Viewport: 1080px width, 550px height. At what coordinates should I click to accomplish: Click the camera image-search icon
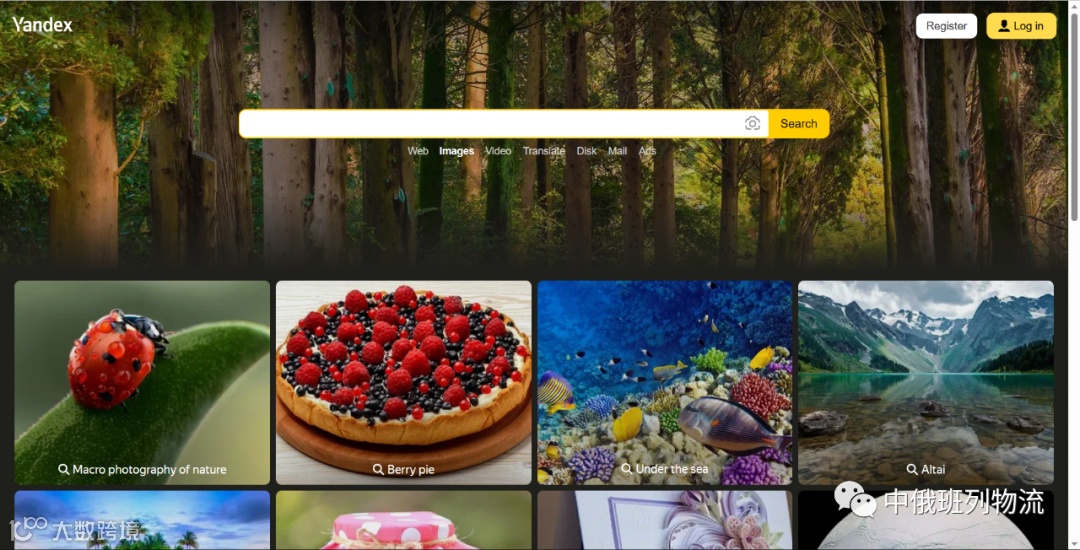(752, 123)
